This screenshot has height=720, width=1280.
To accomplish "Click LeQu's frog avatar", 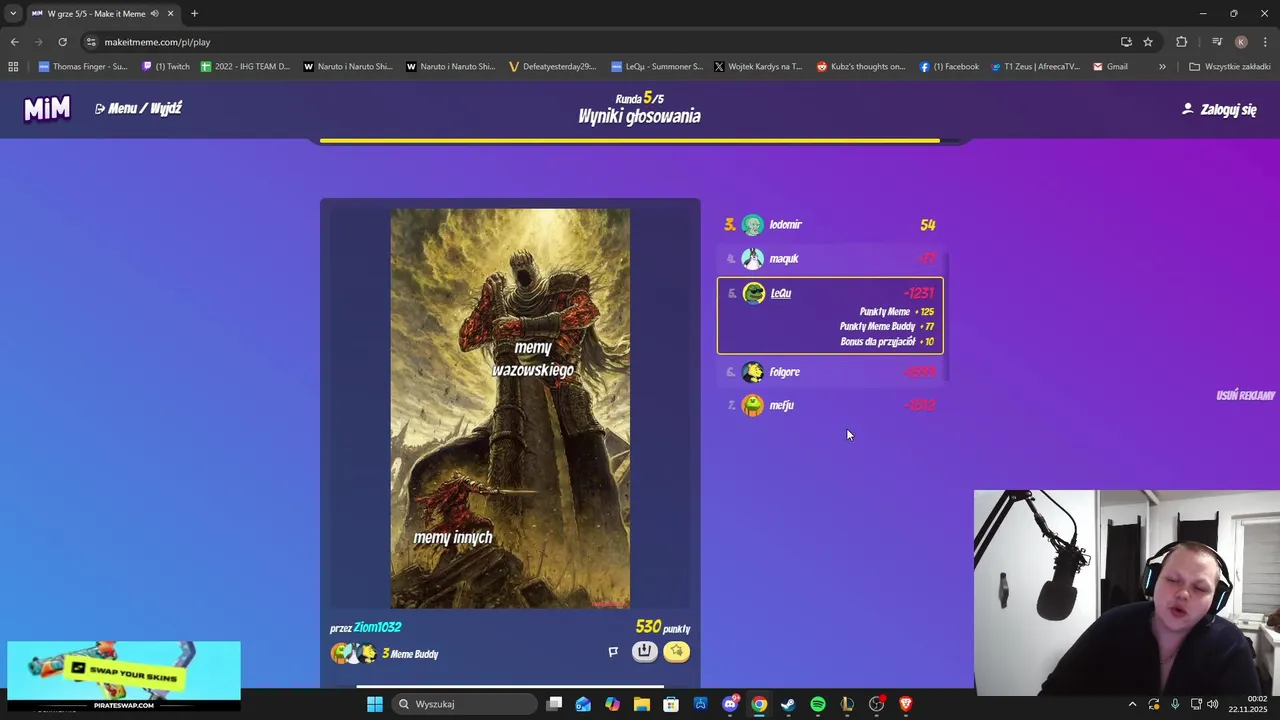I will 754,293.
